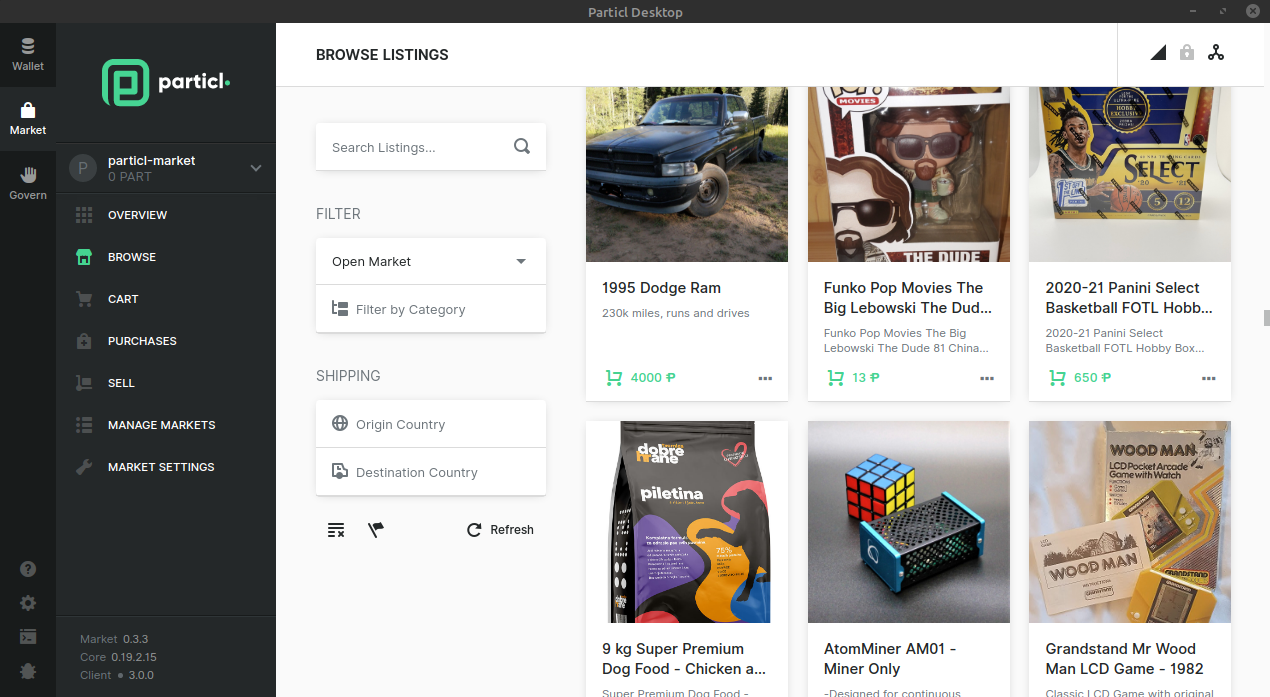The height and width of the screenshot is (697, 1270).
Task: Open the Wallet section in the left rail
Action: tap(28, 54)
